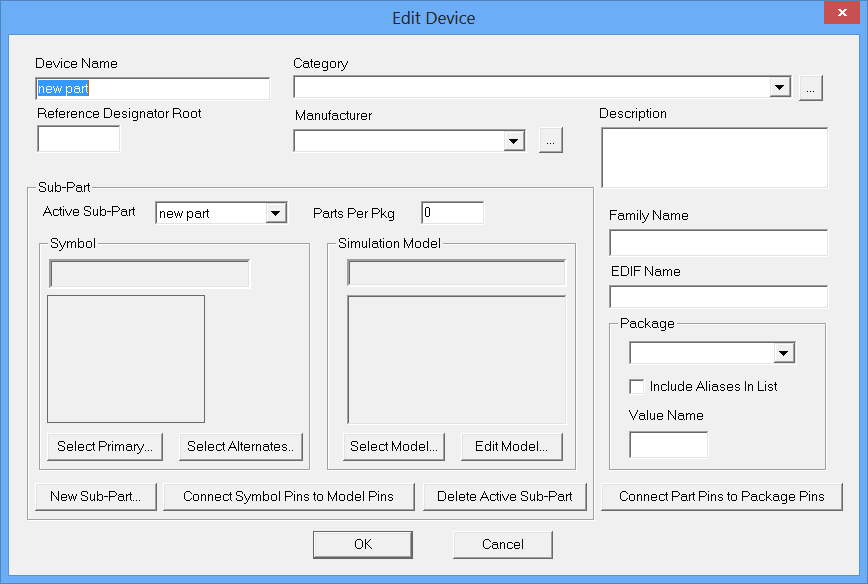
Task: Click the Parts Per Pkg input field
Action: point(452,213)
